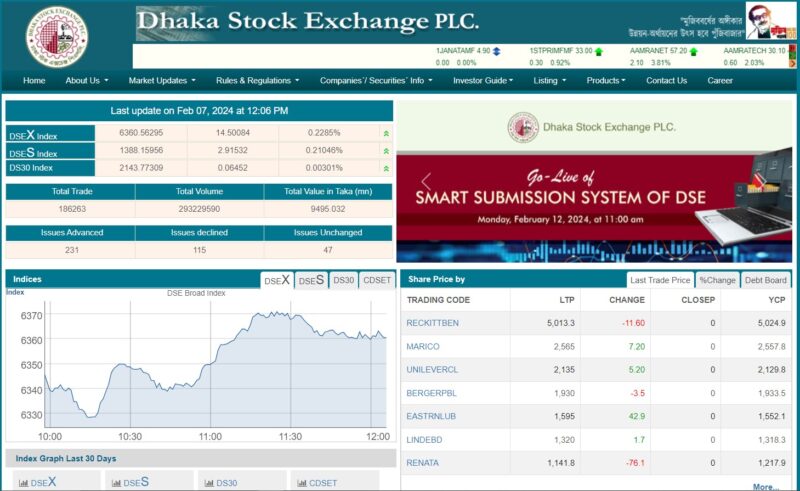Viewport: 800px width, 491px height.
Task: Open DSES 30-day graph chart icon
Action: pos(116,483)
